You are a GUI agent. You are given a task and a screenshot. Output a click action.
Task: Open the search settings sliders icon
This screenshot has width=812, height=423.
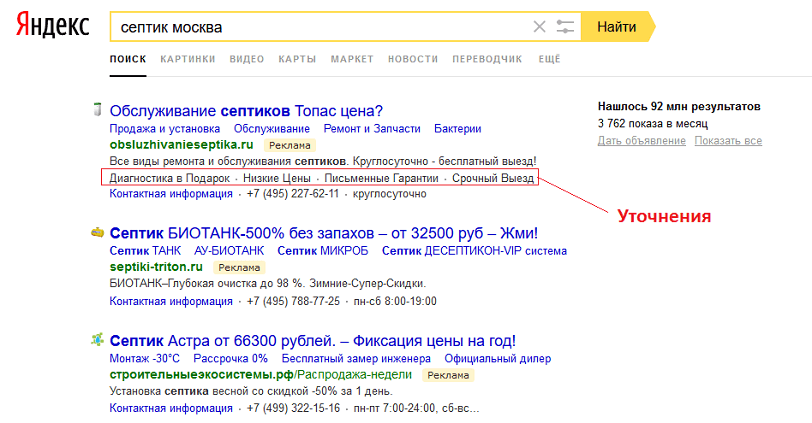pos(566,27)
